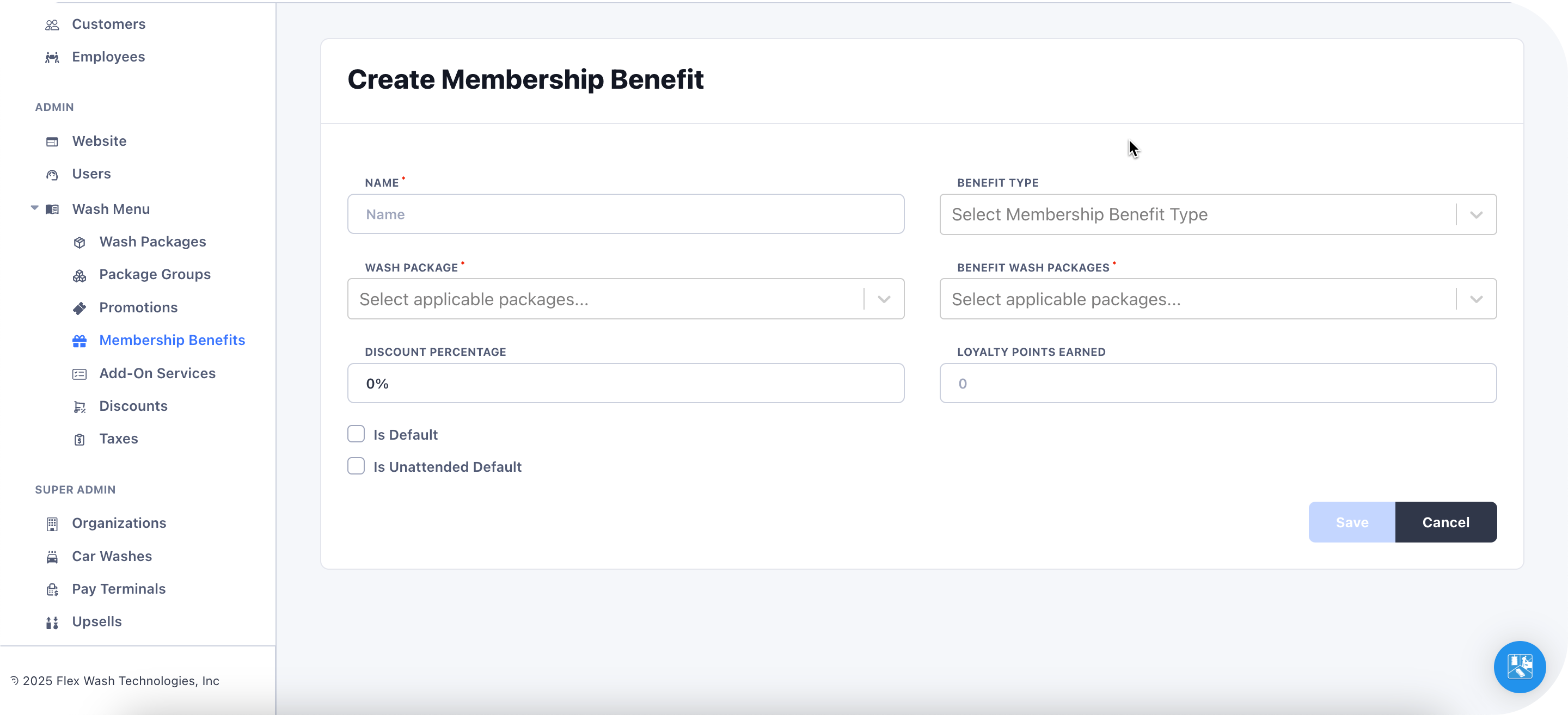Click the Discounts cart icon

pos(79,406)
